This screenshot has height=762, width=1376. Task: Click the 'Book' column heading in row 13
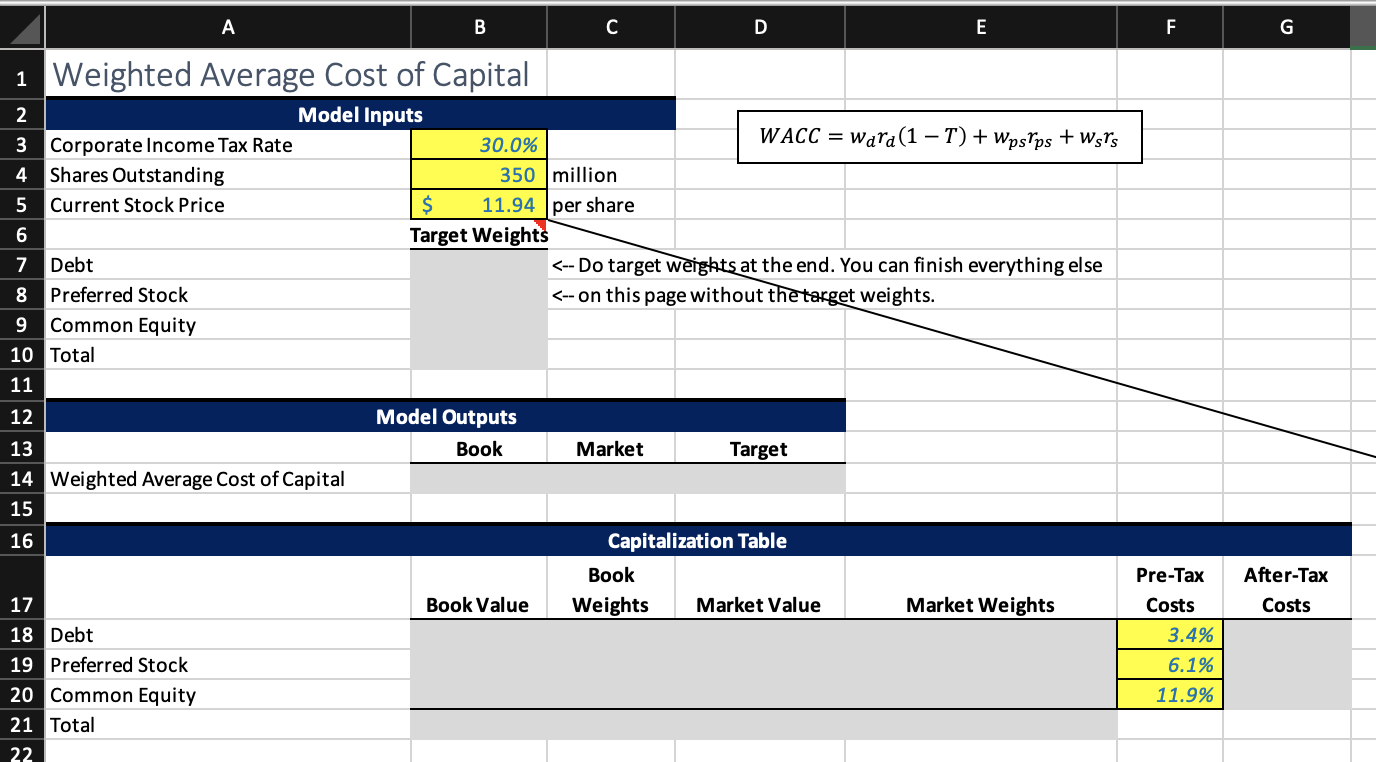[479, 449]
